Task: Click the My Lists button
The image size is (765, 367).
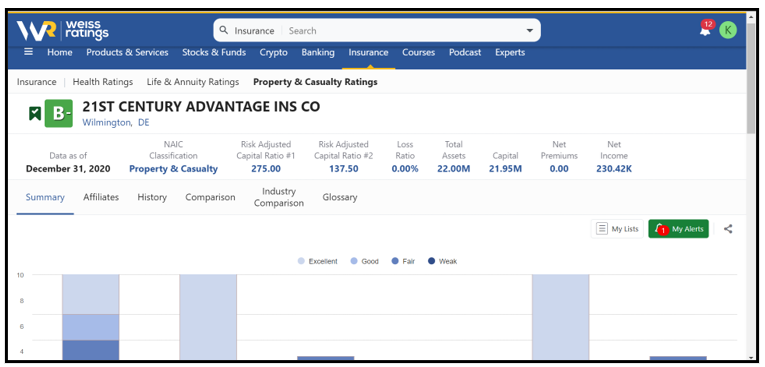Action: 617,228
